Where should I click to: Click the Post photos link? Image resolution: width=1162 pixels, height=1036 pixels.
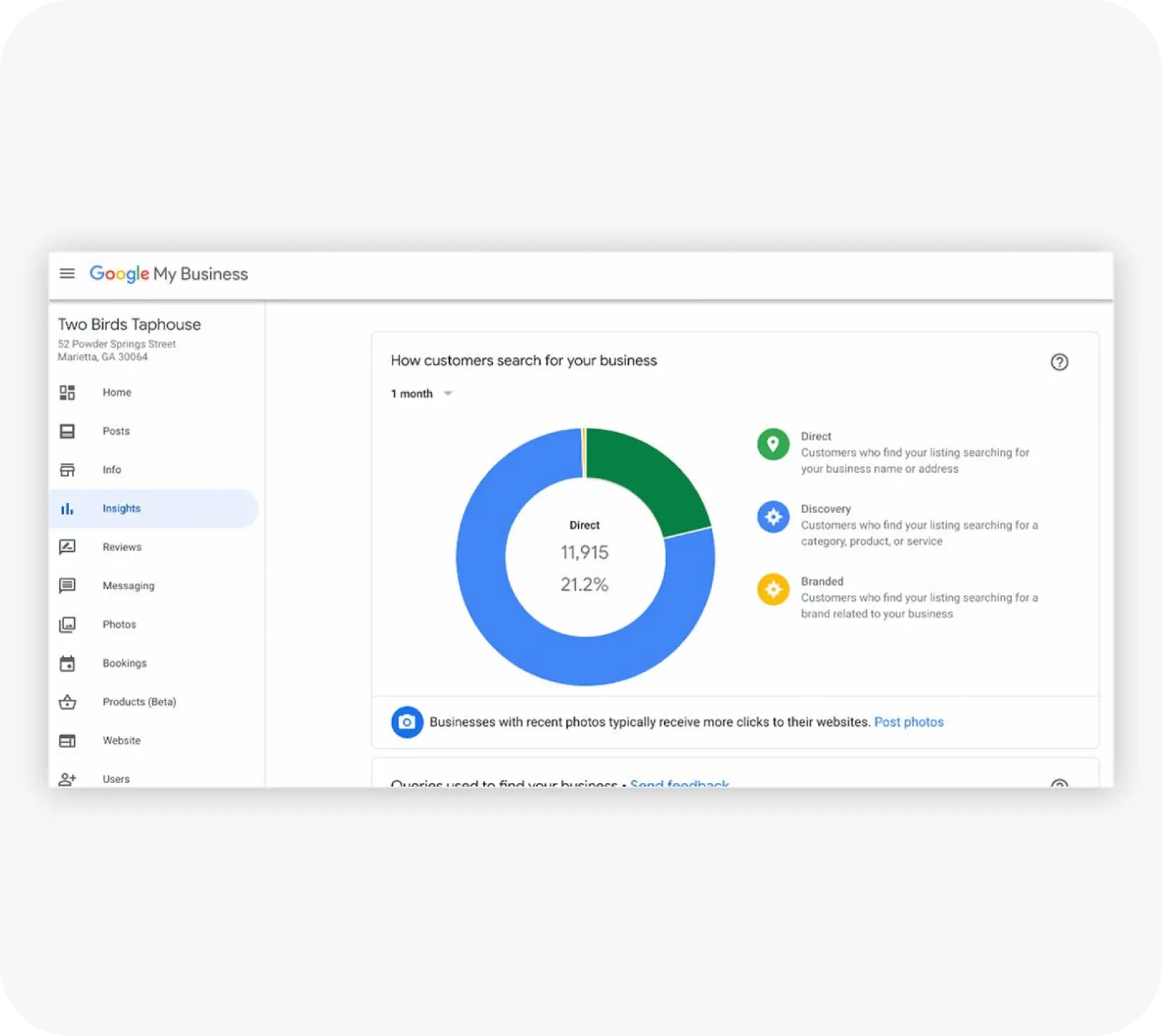pyautogui.click(x=908, y=722)
